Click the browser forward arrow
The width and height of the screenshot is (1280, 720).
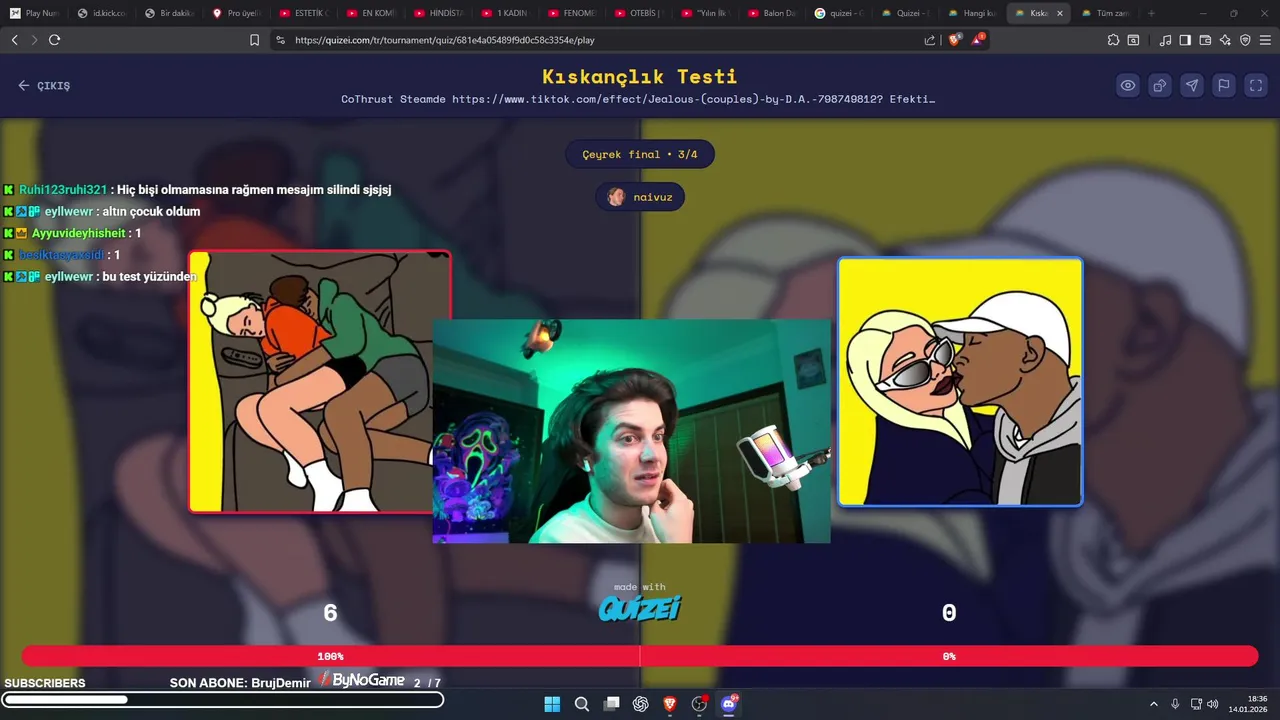click(x=34, y=40)
